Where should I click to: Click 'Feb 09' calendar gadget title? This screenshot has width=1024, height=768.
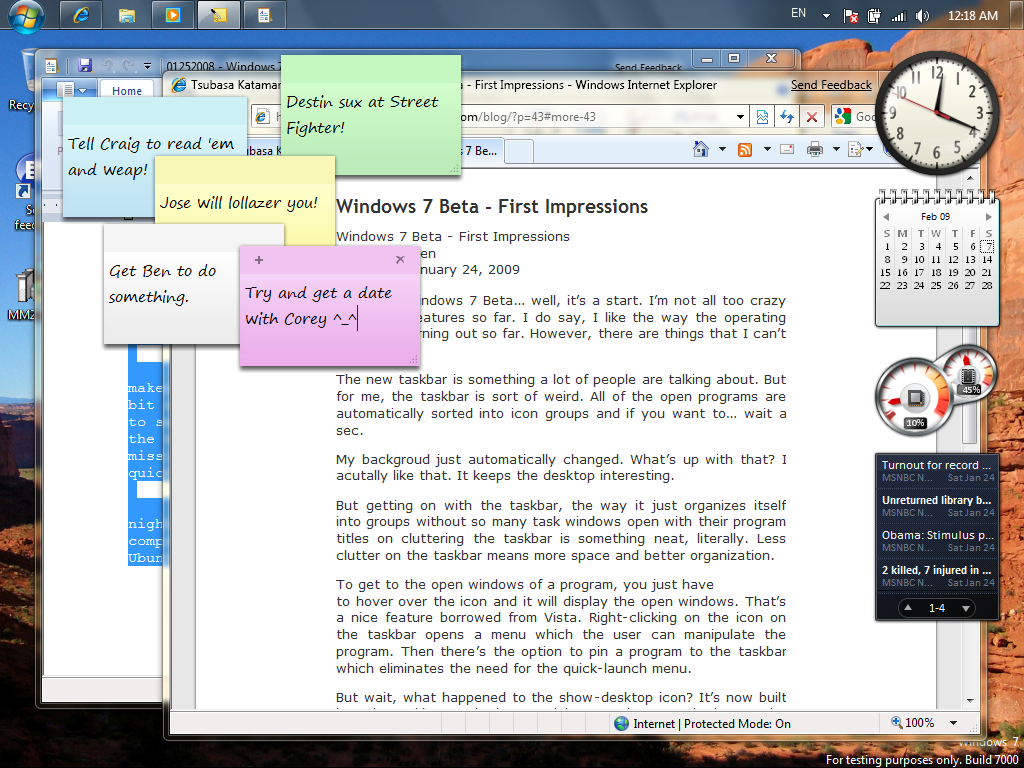point(935,217)
